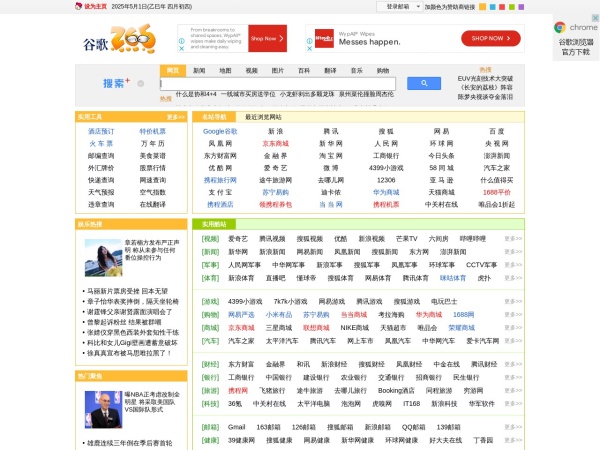Viewport: 600px width, 450px height.
Task: Close the first WypAll ad with its X icon
Action: 182,48
